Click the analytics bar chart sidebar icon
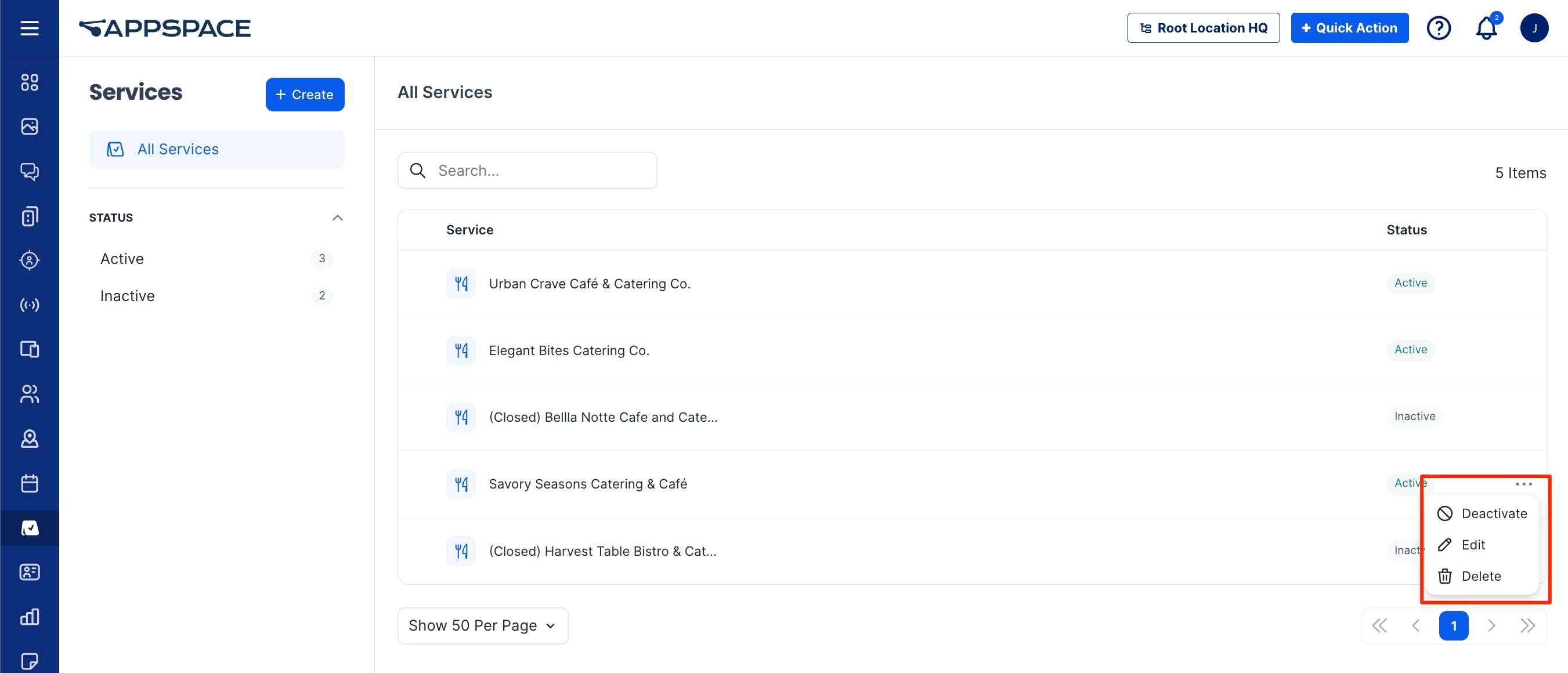This screenshot has height=673, width=1568. pos(29,616)
